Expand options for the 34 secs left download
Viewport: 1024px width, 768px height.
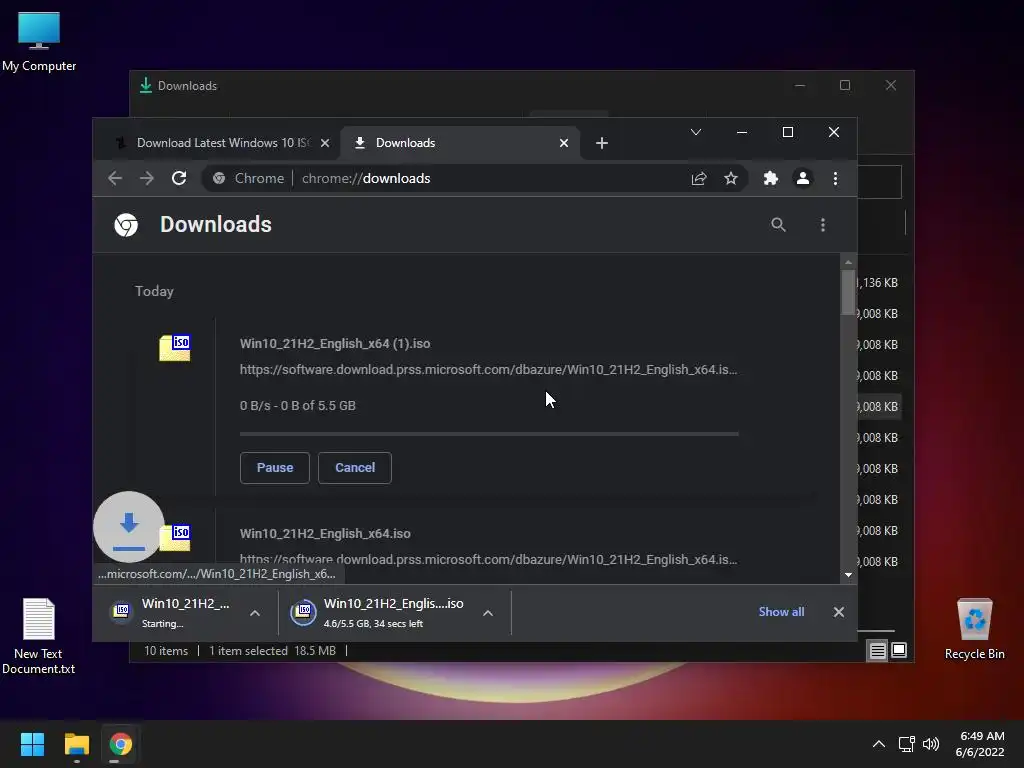488,613
